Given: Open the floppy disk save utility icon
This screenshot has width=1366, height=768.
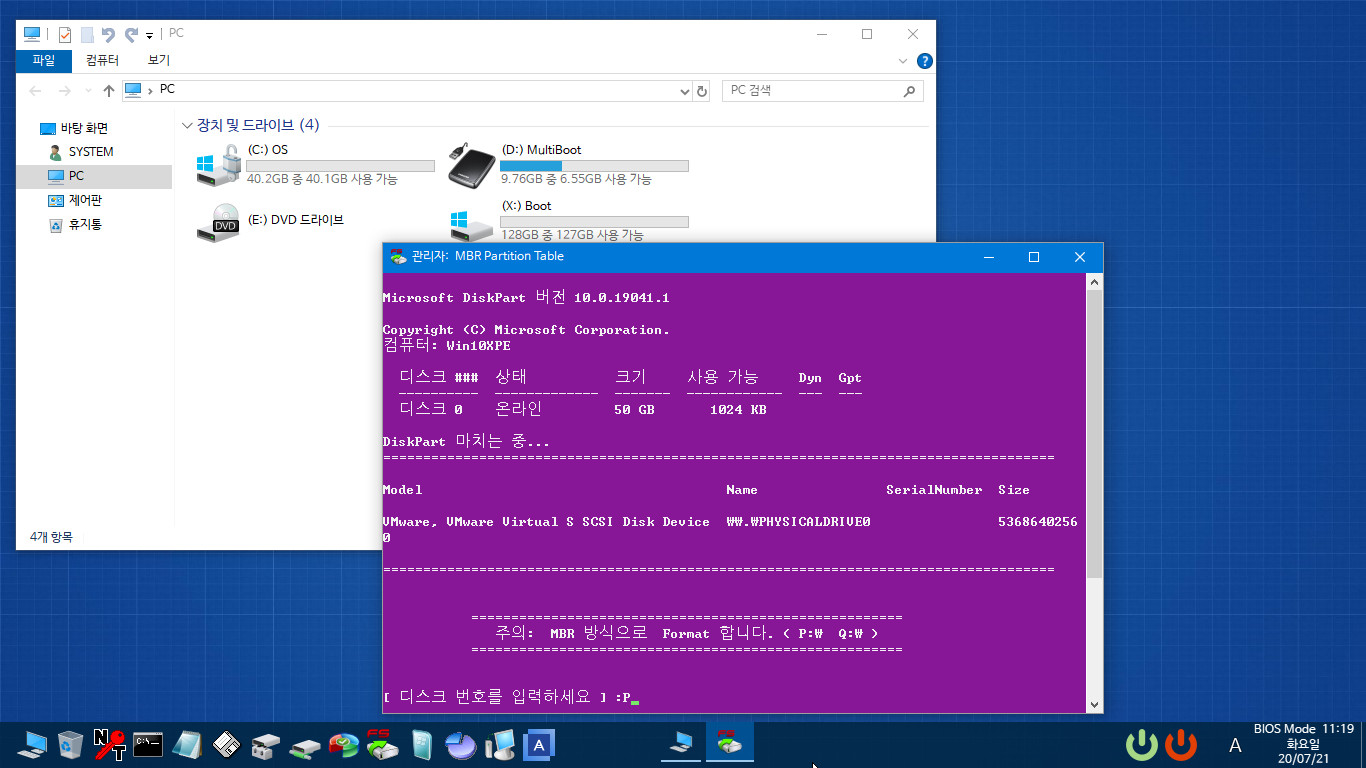Looking at the screenshot, I should (227, 745).
